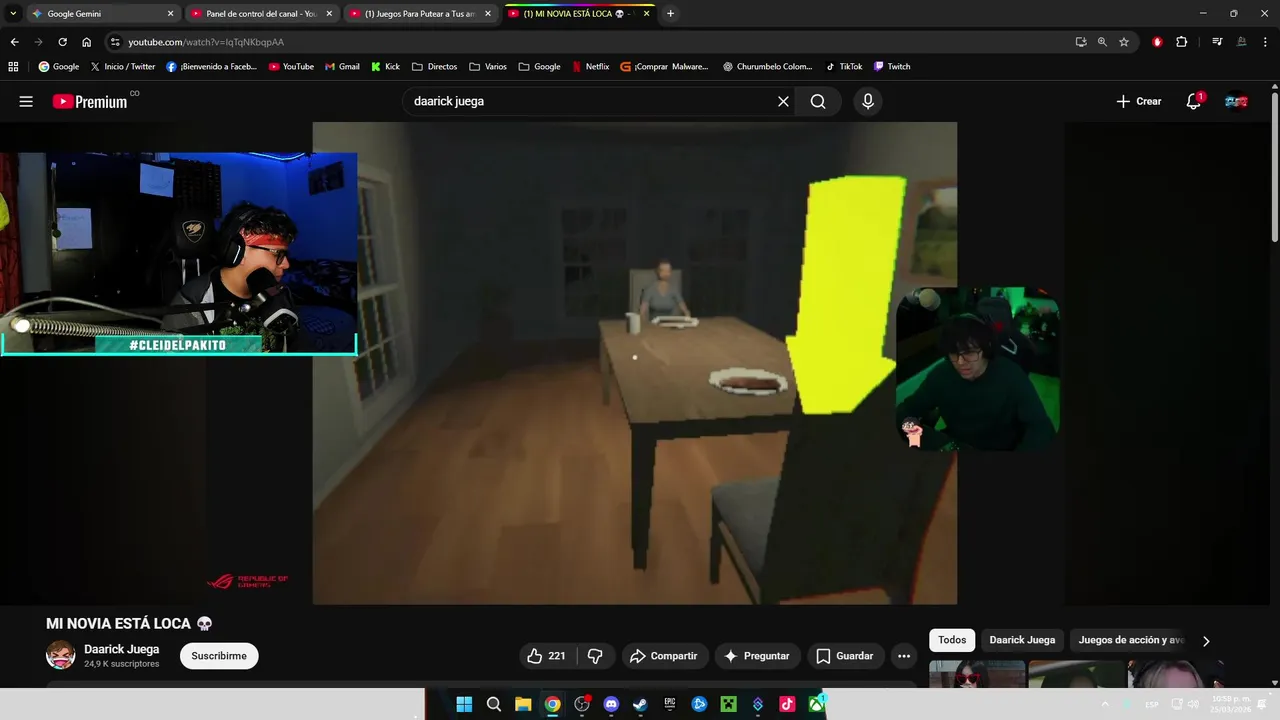Image resolution: width=1280 pixels, height=720 pixels.
Task: Go back with browser back arrow
Action: (x=14, y=42)
